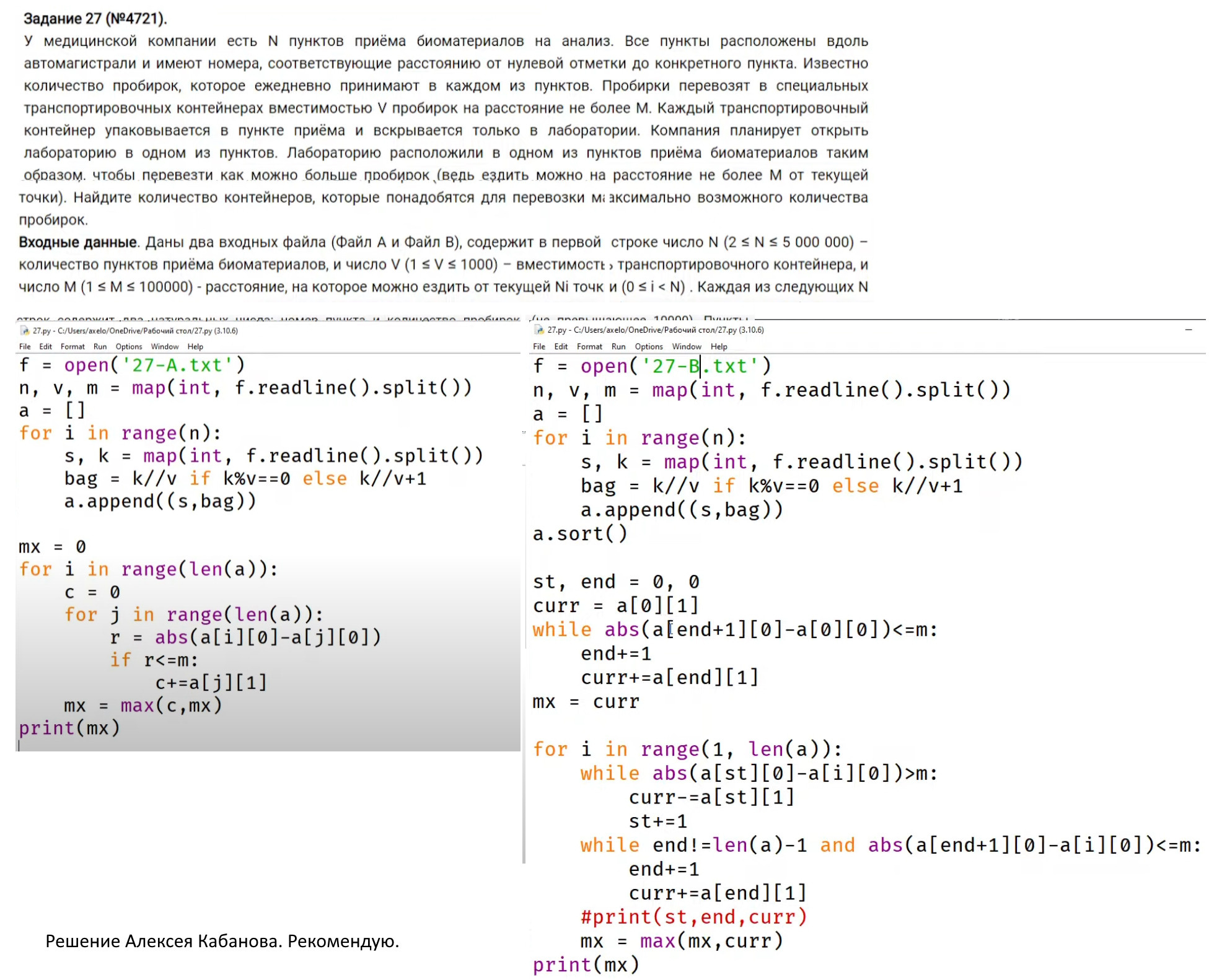Open File menu in the 27-B code window
Image resolution: width=1209 pixels, height=980 pixels.
pos(539,346)
